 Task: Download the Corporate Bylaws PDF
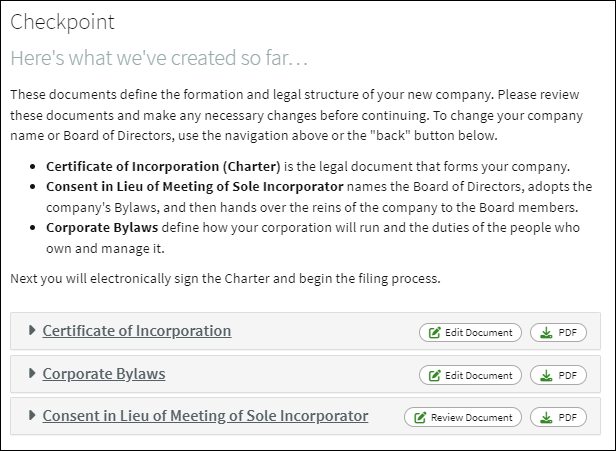558,376
